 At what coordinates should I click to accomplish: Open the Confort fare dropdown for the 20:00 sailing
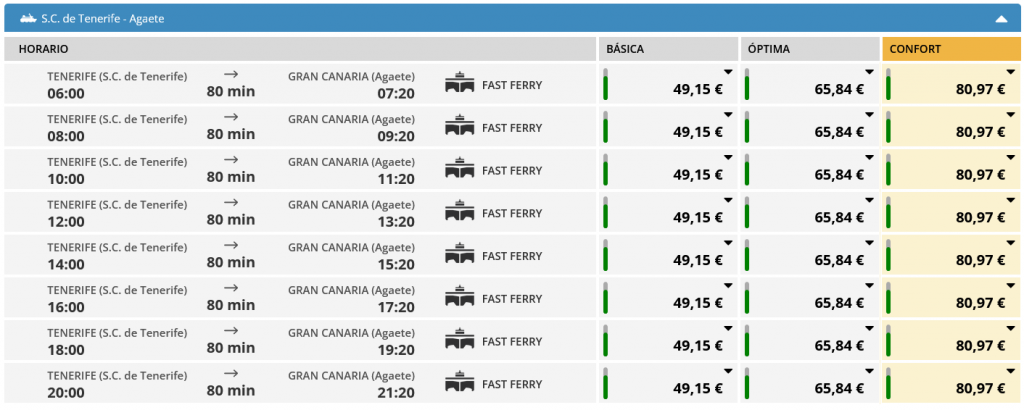pyautogui.click(x=1011, y=372)
